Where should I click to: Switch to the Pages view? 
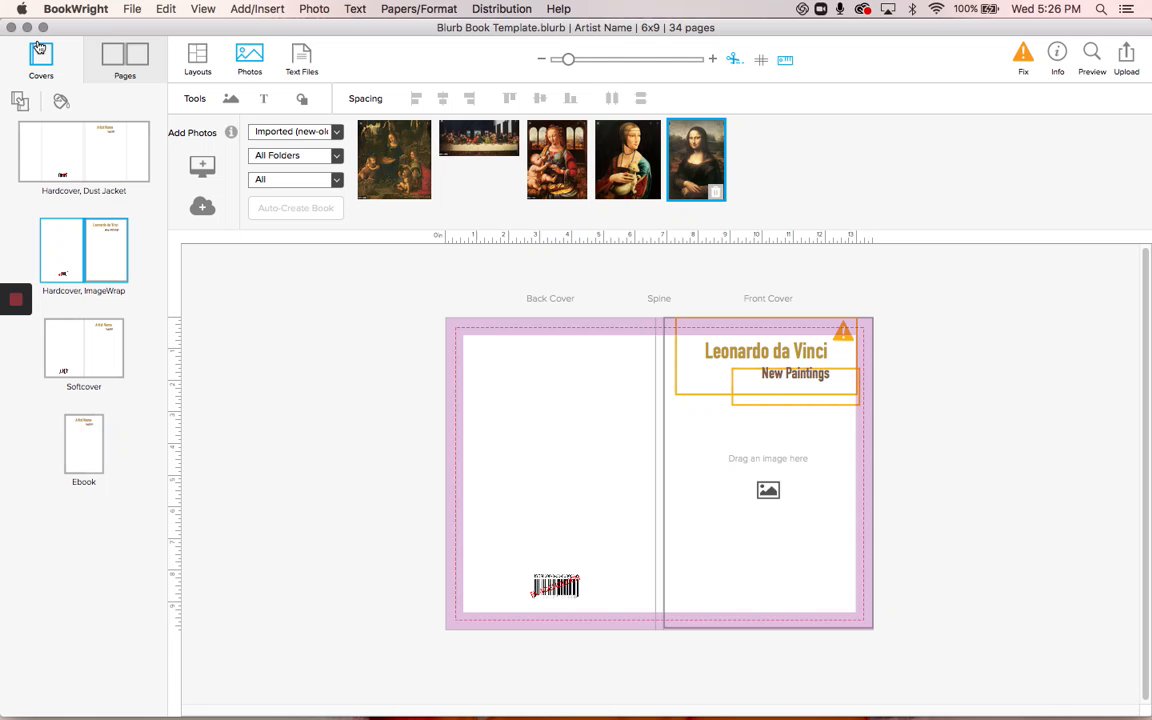pyautogui.click(x=125, y=60)
